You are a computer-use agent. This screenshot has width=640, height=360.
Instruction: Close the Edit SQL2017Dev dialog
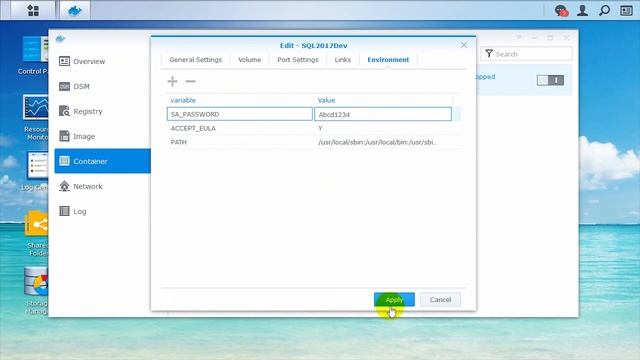(464, 45)
